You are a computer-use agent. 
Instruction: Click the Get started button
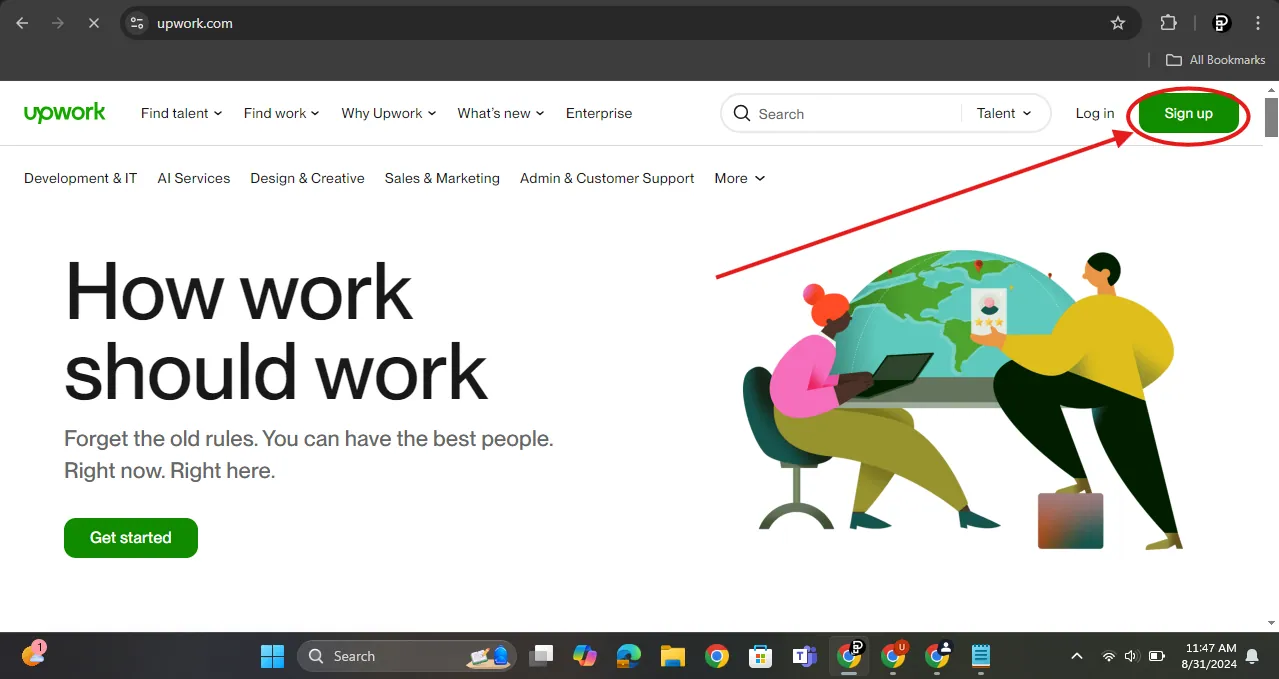click(130, 537)
